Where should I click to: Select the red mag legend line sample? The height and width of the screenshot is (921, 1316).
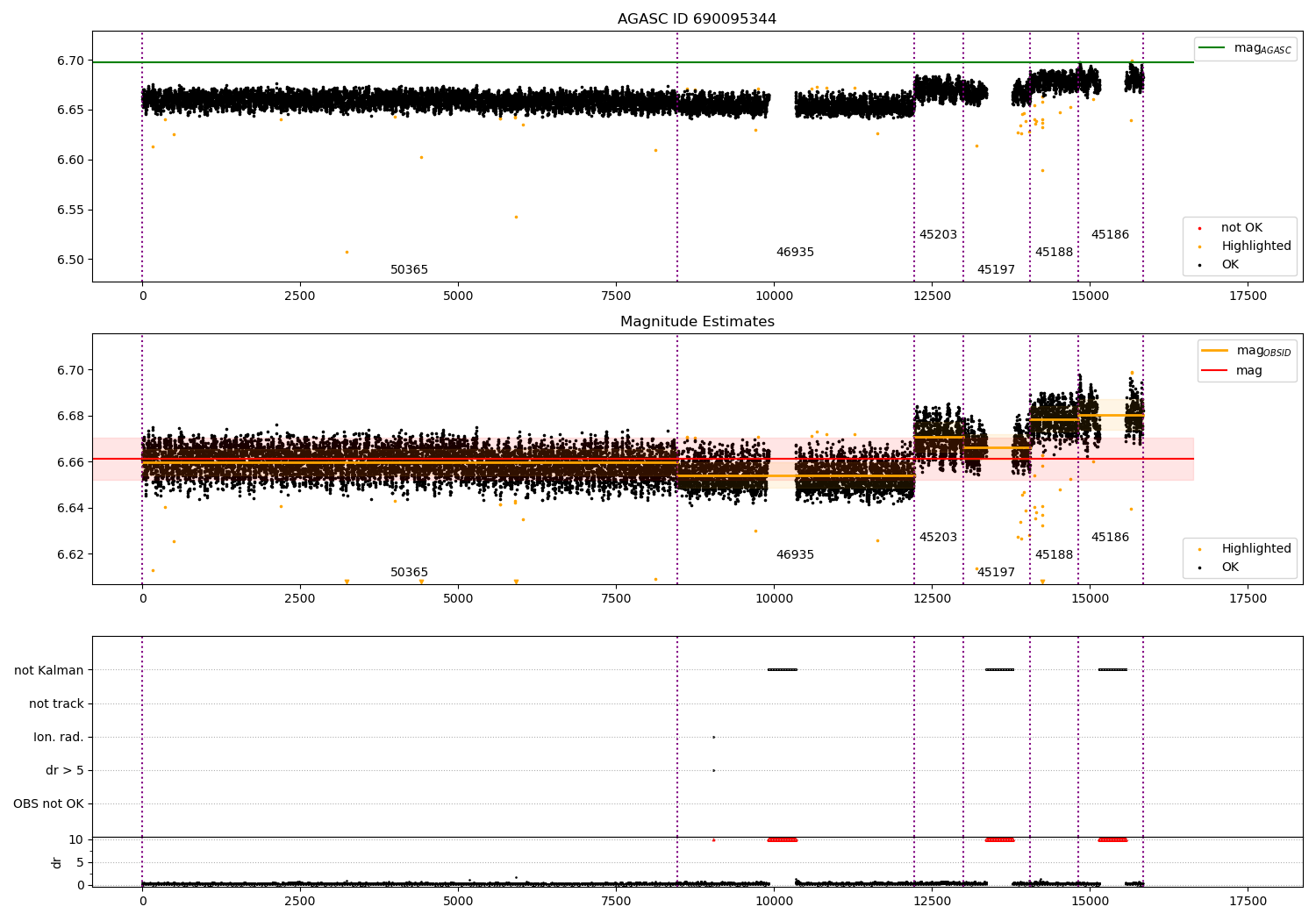[1214, 370]
